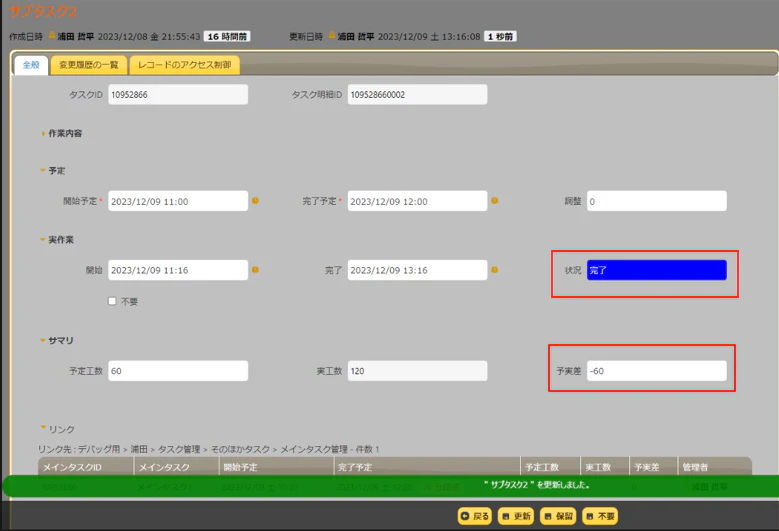The image size is (779, 531).
Task: Sort by メインタスク column header
Action: click(176, 467)
